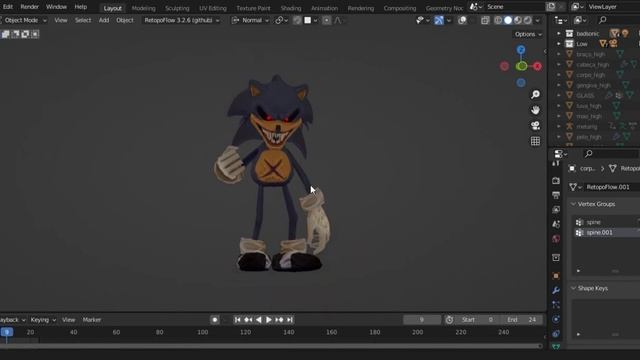640x360 pixels.
Task: Click the new scene icon beside Scene
Action: pos(551,7)
